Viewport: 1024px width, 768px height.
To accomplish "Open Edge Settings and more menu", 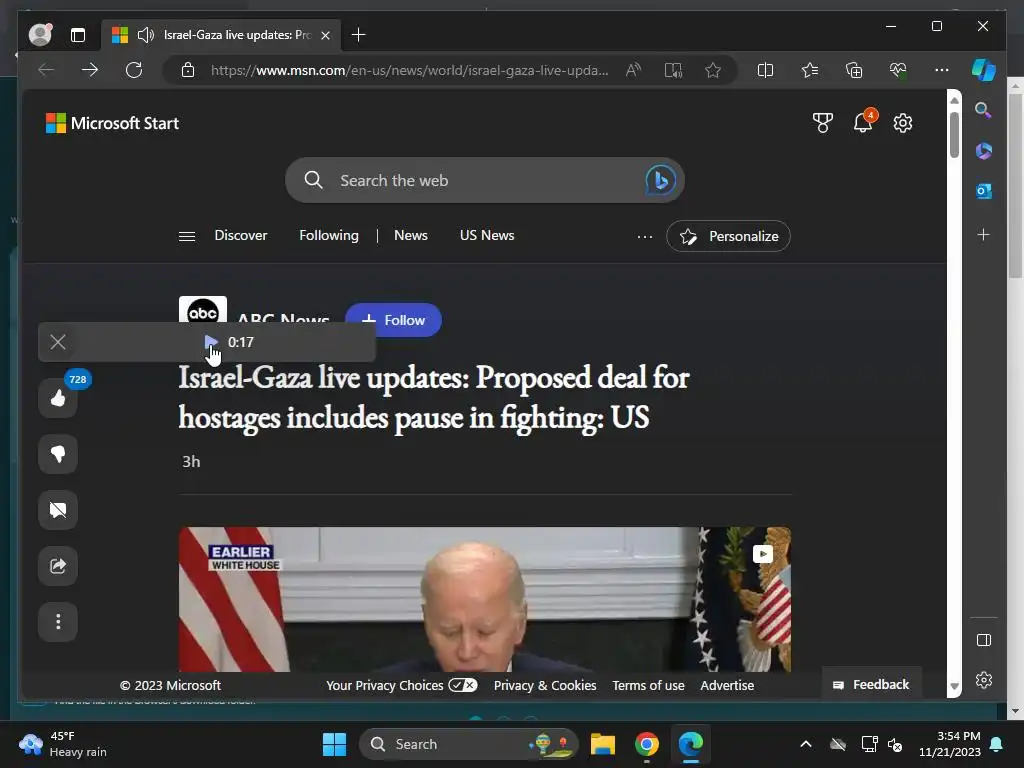I will [x=942, y=70].
